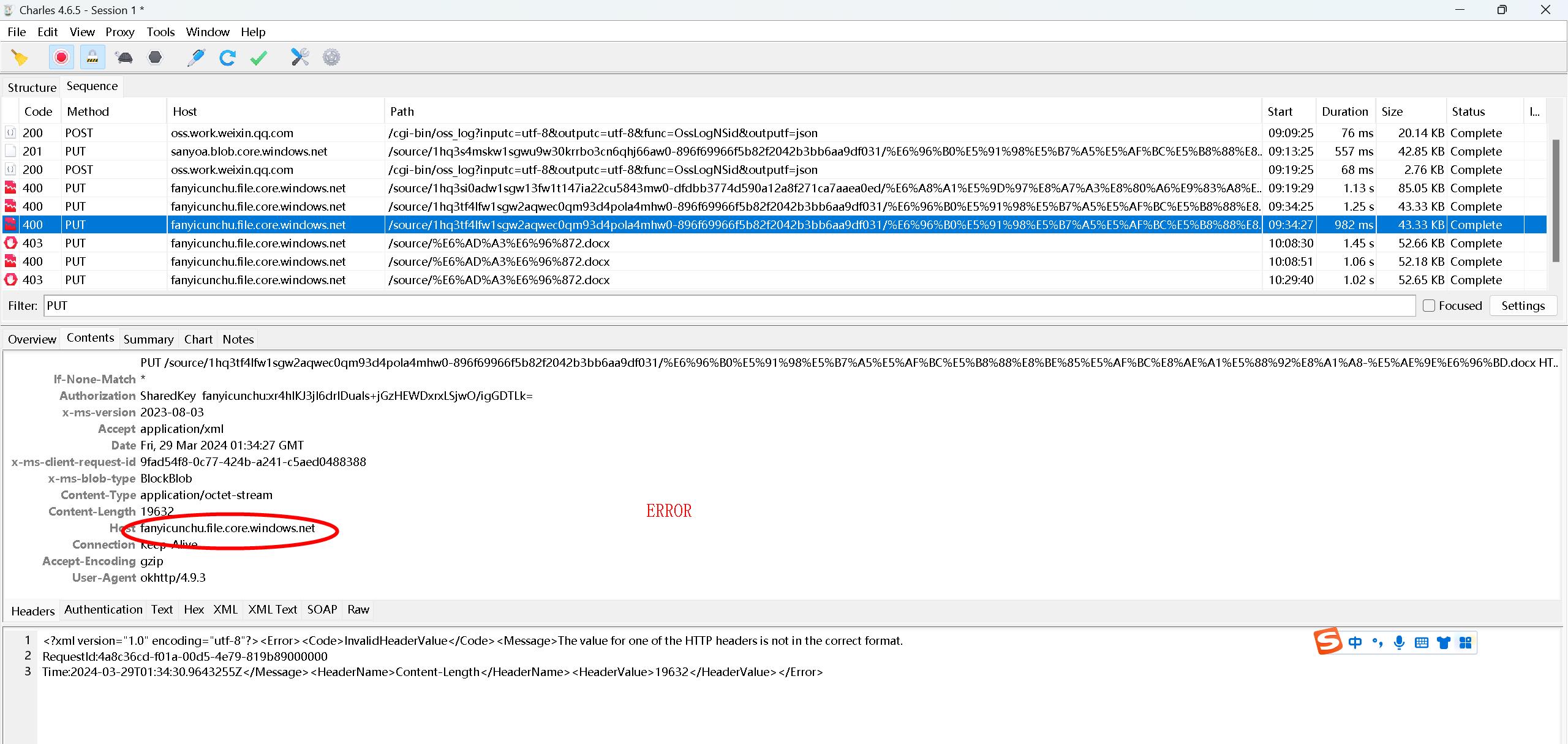This screenshot has height=744, width=1568.
Task: Toggle Sogou Chinese/English mode icon
Action: click(1355, 642)
